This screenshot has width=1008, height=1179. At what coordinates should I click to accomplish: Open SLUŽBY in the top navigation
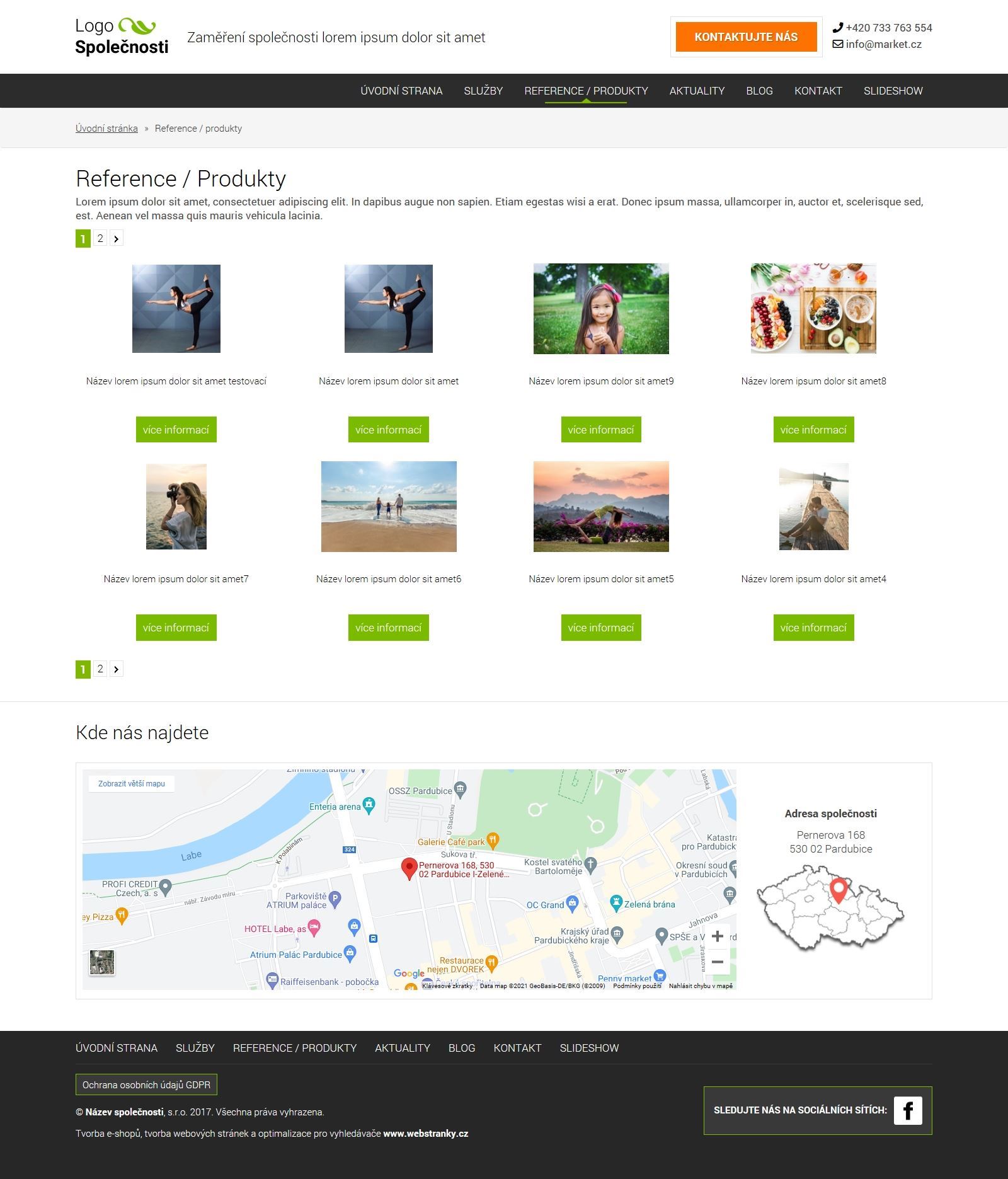point(483,91)
